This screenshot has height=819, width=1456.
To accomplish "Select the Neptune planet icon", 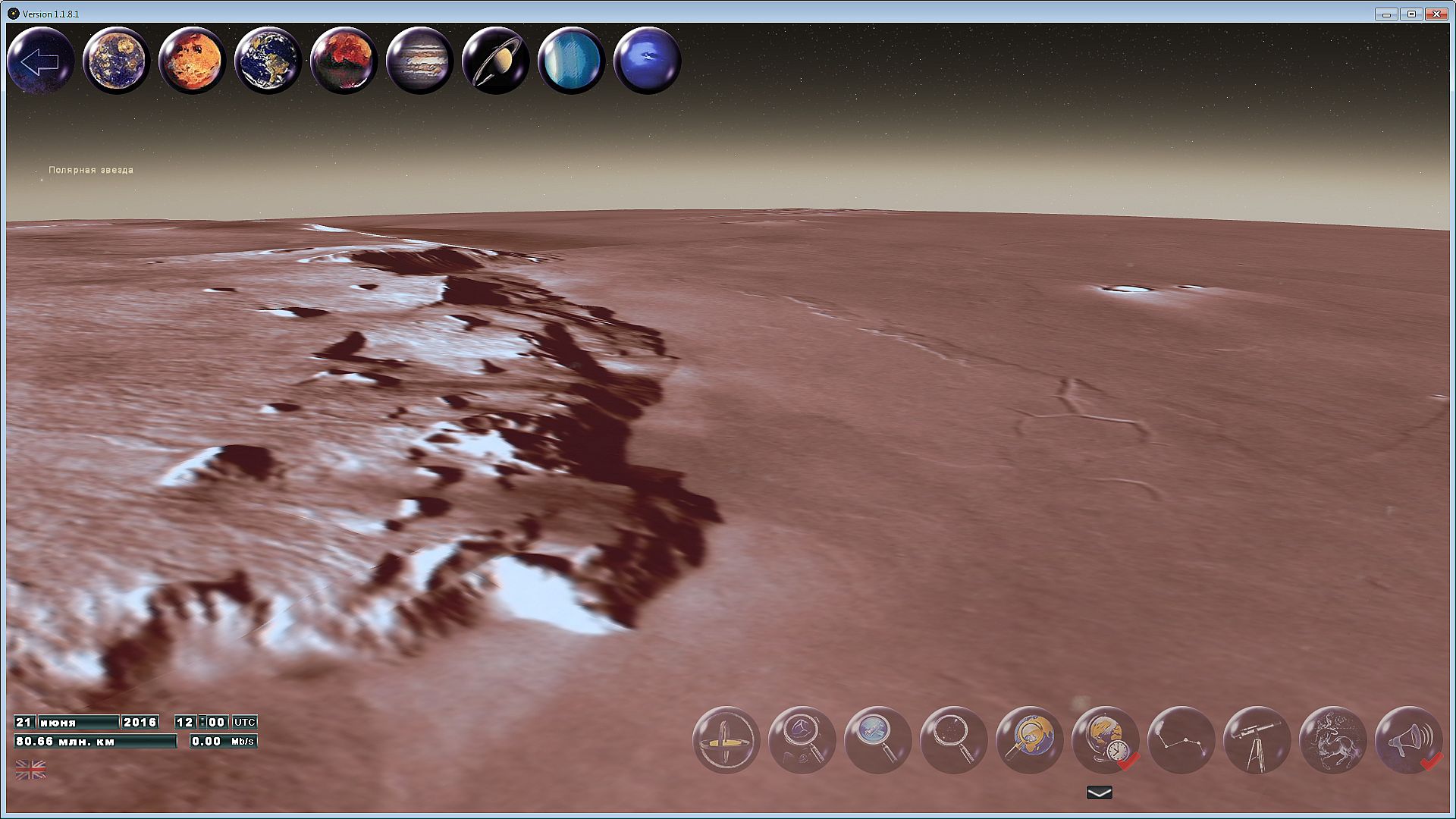I will click(x=647, y=61).
